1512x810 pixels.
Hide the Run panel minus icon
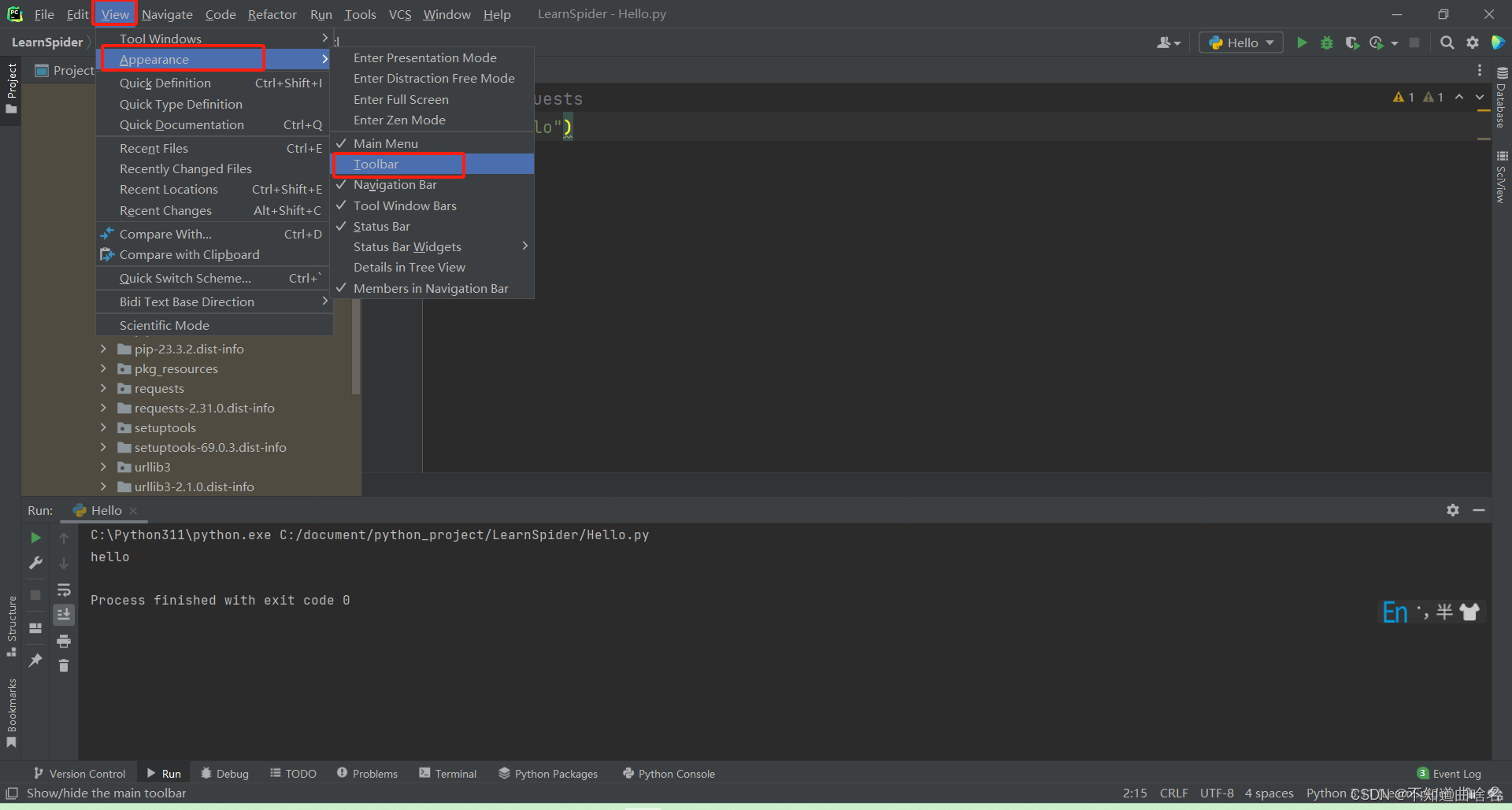(1479, 510)
